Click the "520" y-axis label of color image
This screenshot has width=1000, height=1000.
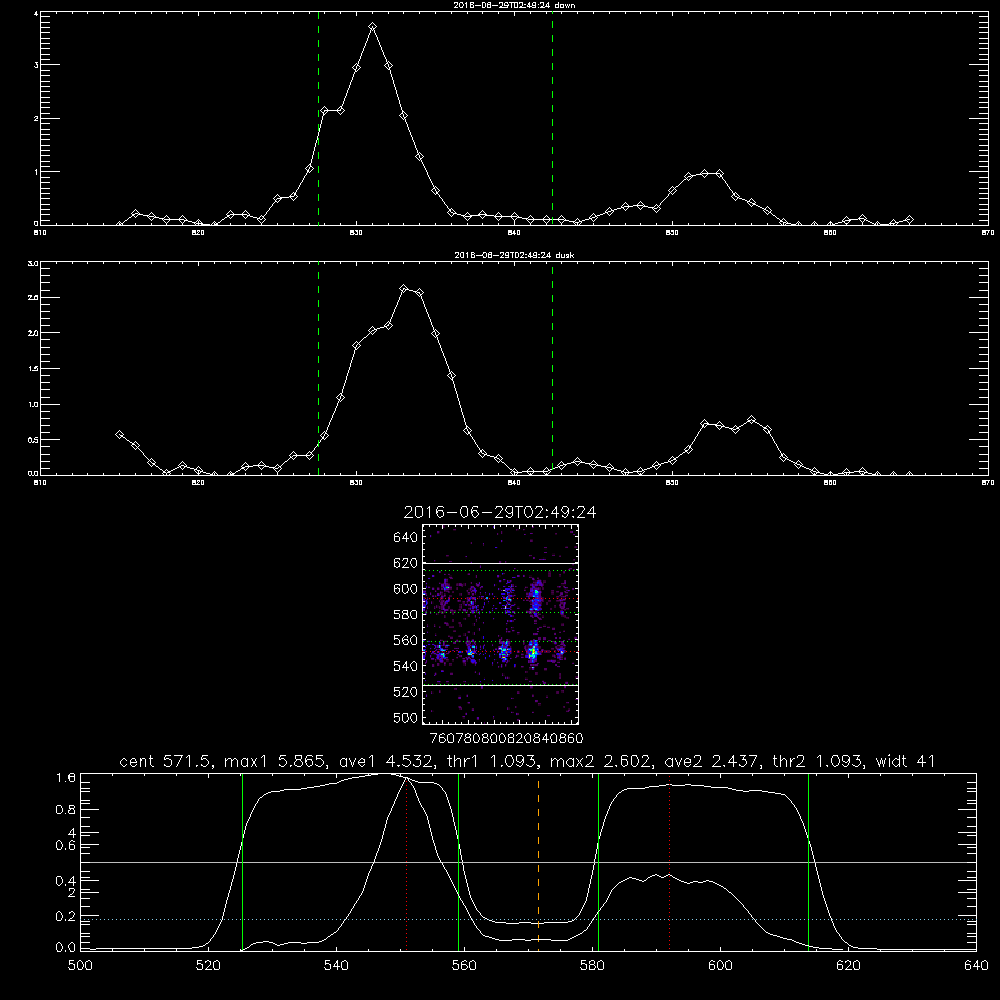coord(405,692)
